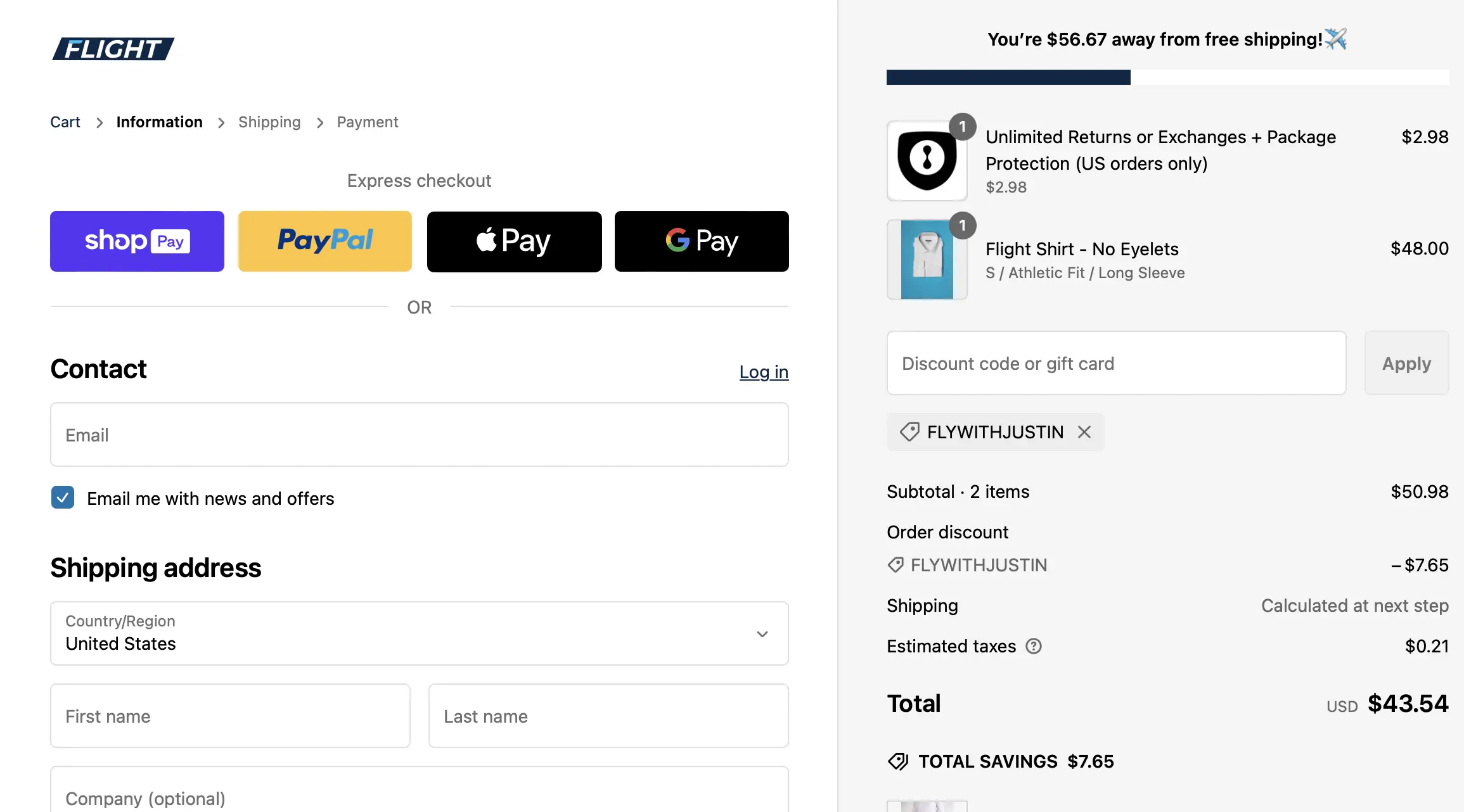Image resolution: width=1464 pixels, height=812 pixels.
Task: Click the package protection shield thumbnail
Action: pyautogui.click(x=927, y=161)
